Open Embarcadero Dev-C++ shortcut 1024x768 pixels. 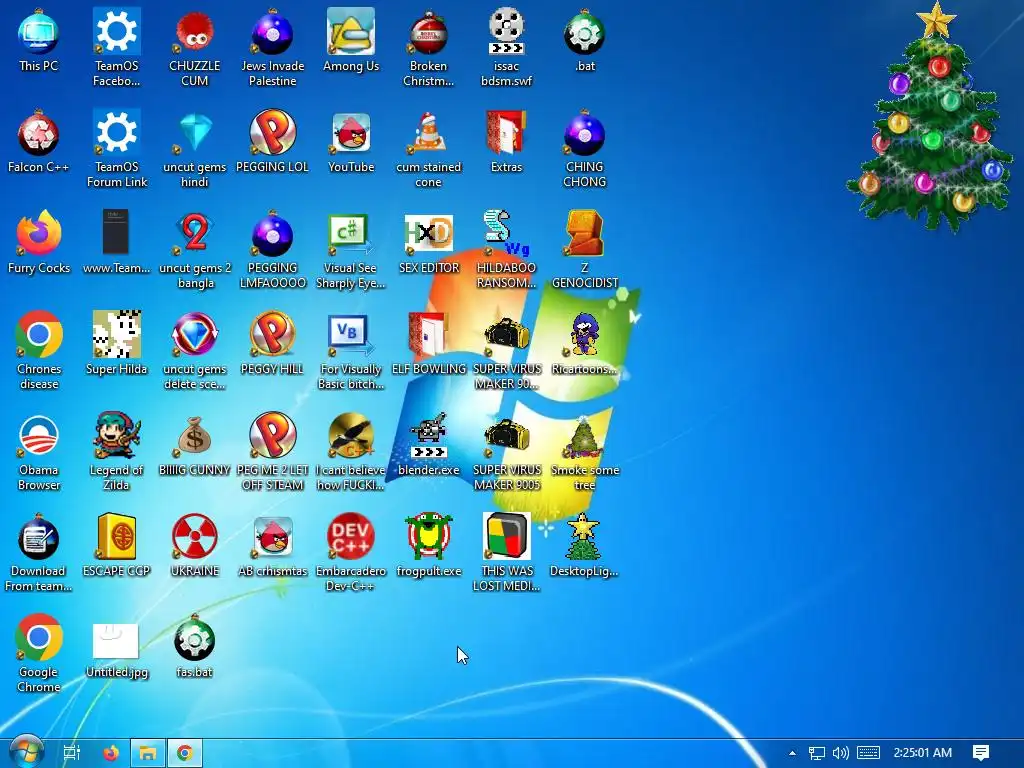coord(351,537)
